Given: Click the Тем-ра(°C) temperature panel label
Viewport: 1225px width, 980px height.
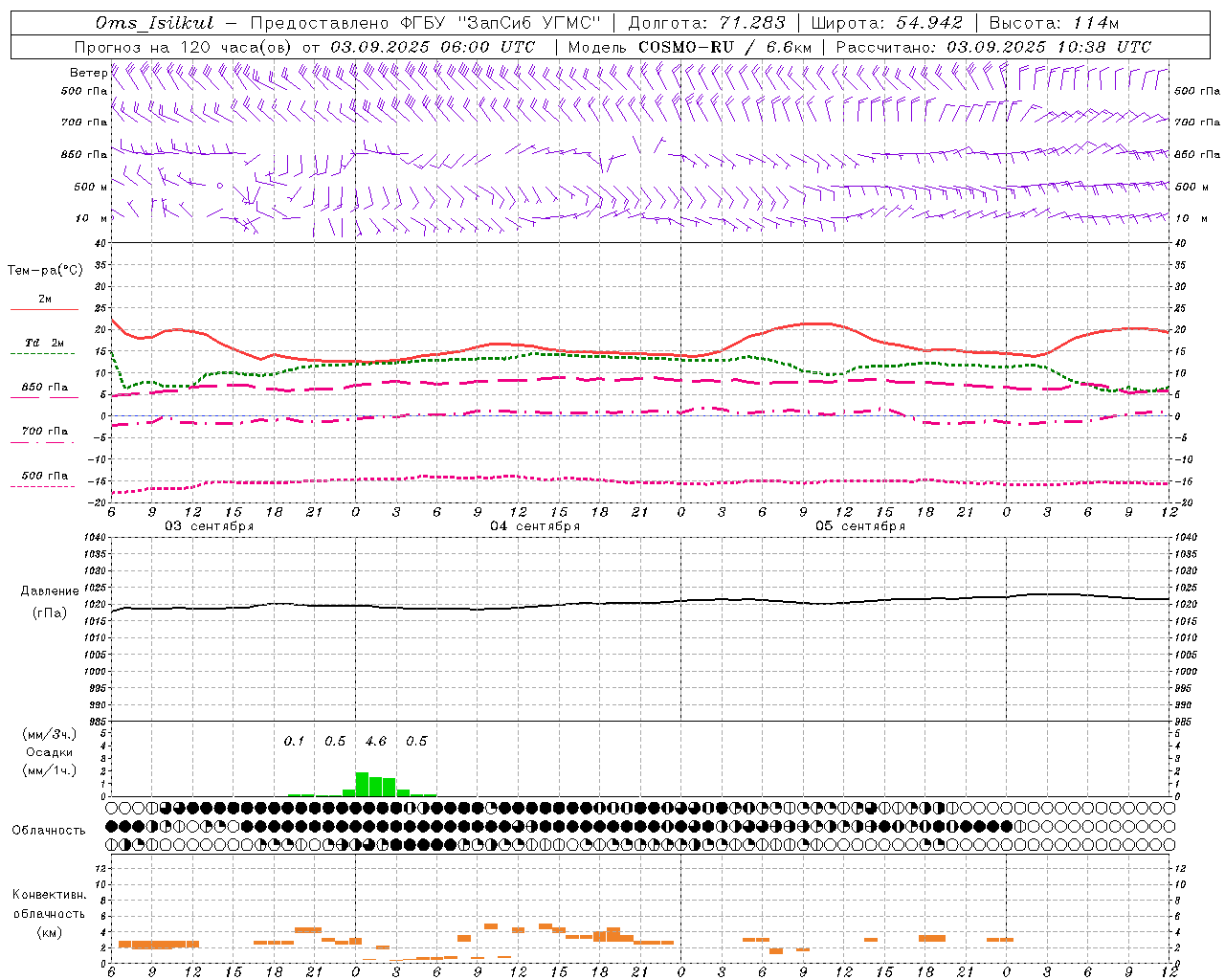Looking at the screenshot, I should [45, 271].
